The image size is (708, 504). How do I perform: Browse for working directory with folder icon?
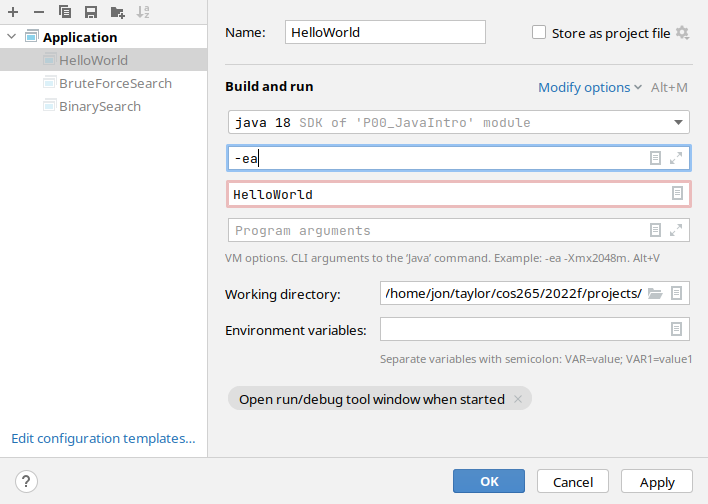(x=655, y=293)
